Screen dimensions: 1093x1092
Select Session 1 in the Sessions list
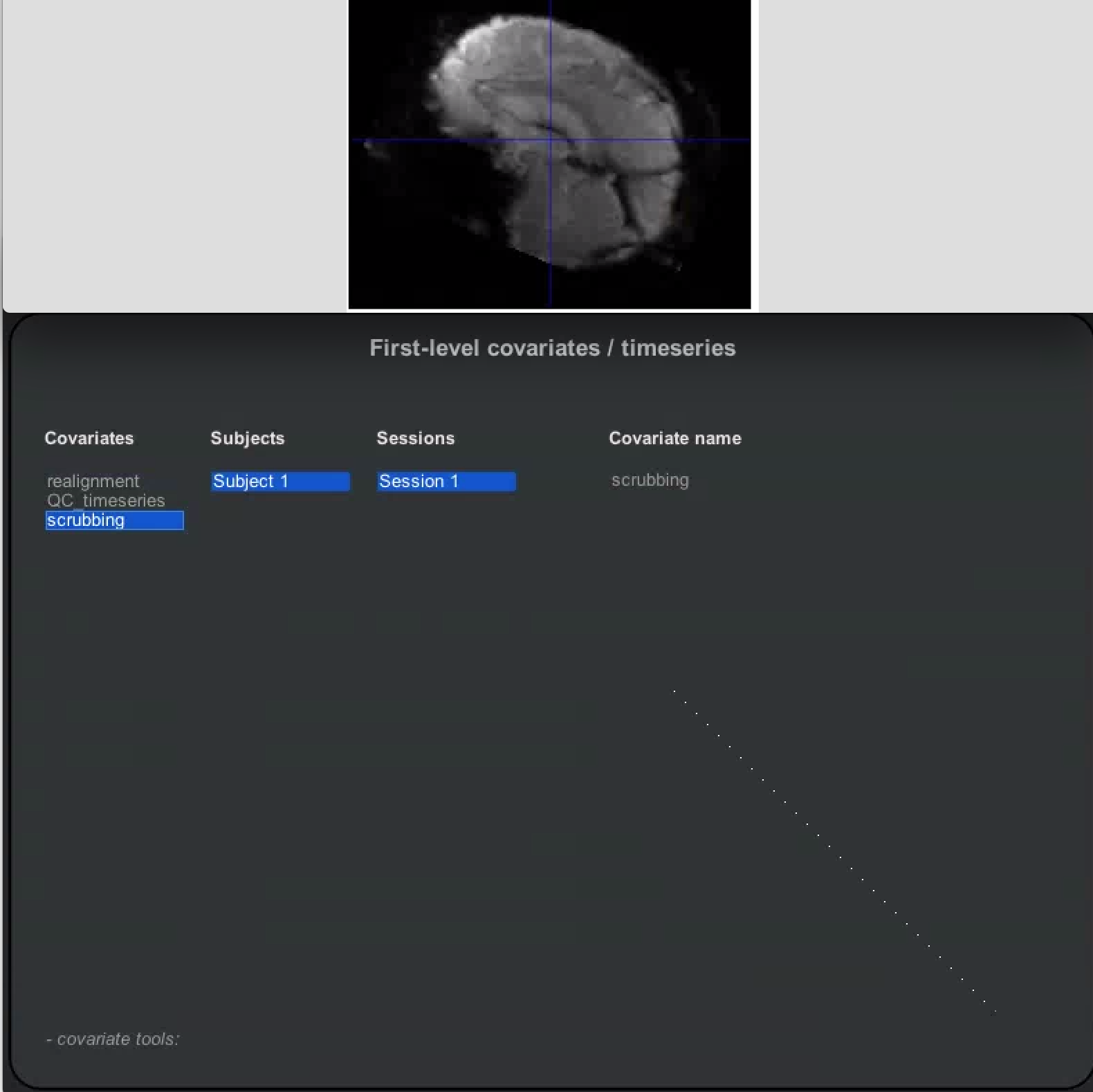click(x=446, y=482)
